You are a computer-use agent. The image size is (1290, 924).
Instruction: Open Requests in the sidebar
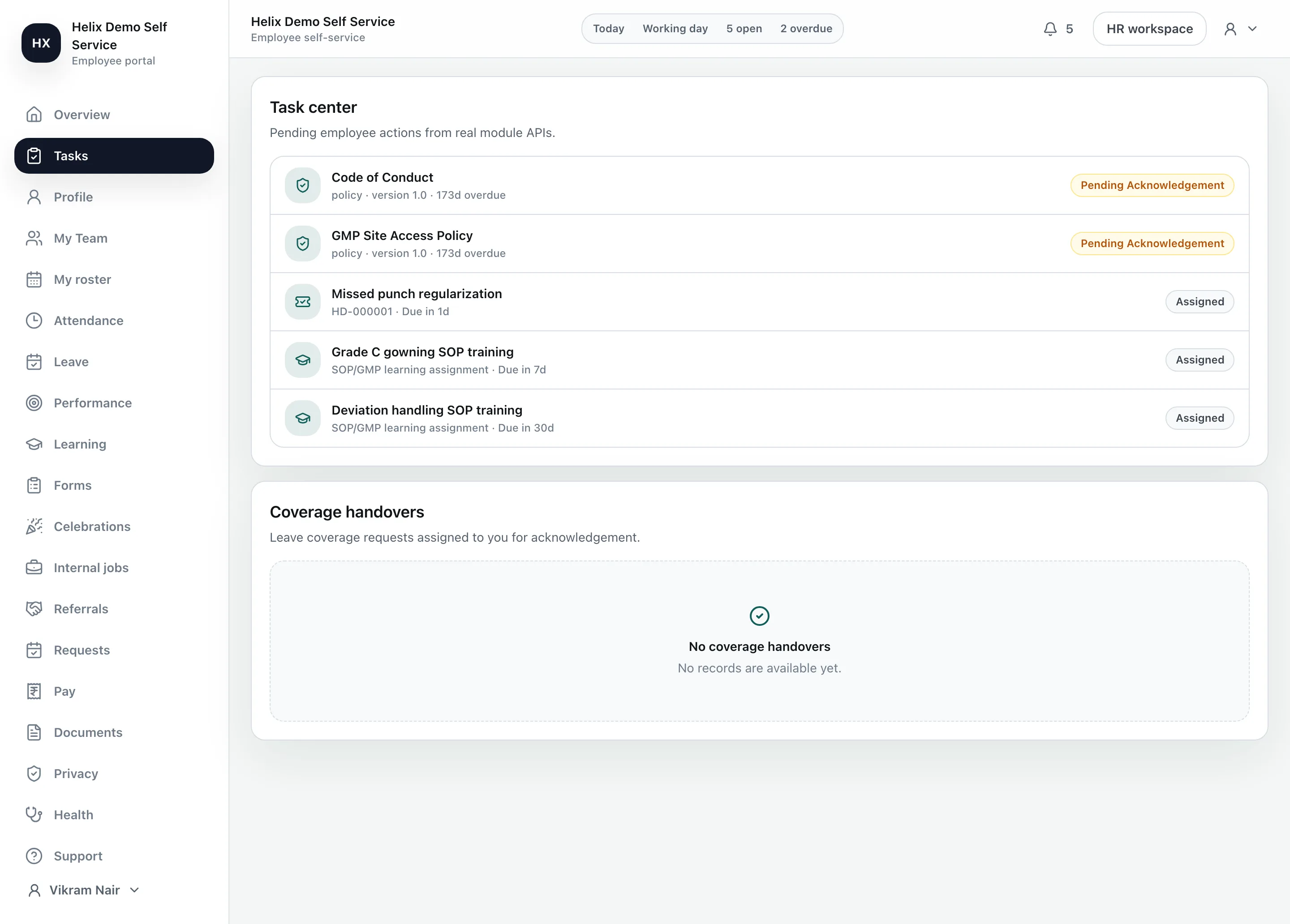pyautogui.click(x=114, y=650)
